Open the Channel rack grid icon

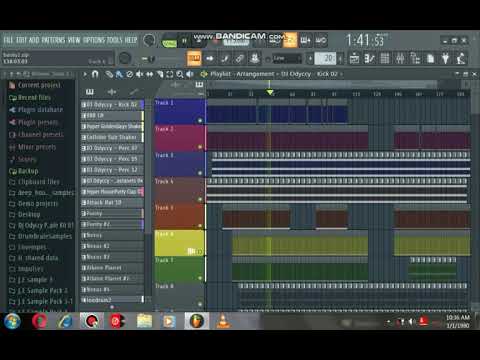(x=385, y=59)
